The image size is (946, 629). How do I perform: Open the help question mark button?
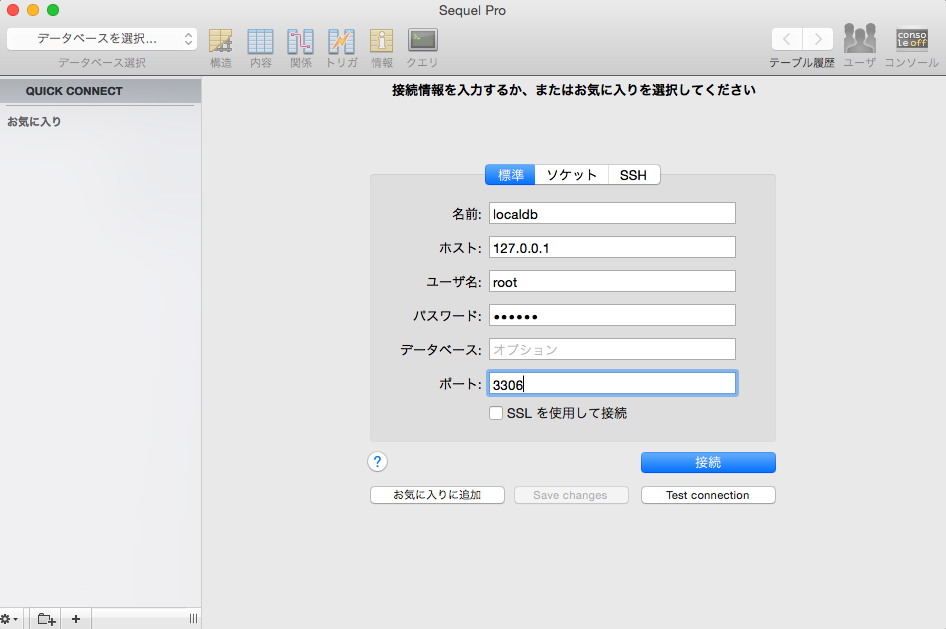[x=378, y=462]
